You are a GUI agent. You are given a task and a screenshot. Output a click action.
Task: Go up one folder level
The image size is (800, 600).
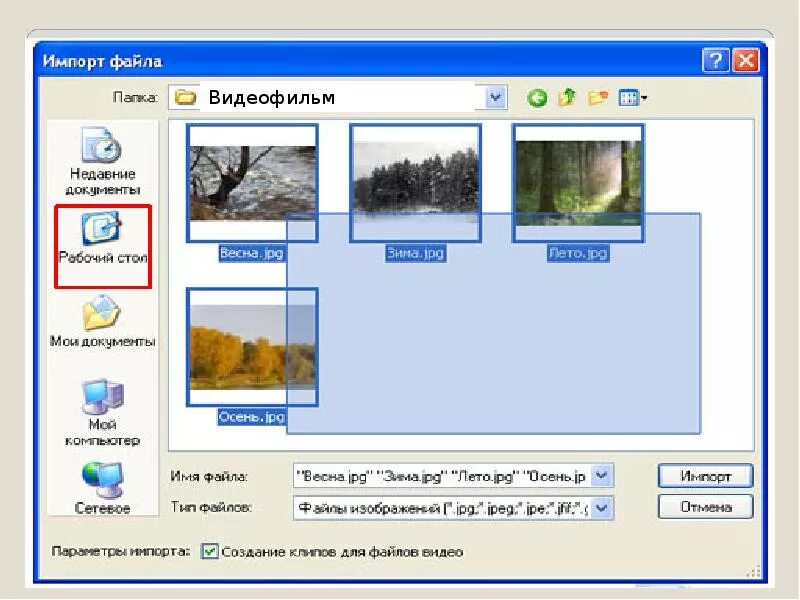click(567, 97)
